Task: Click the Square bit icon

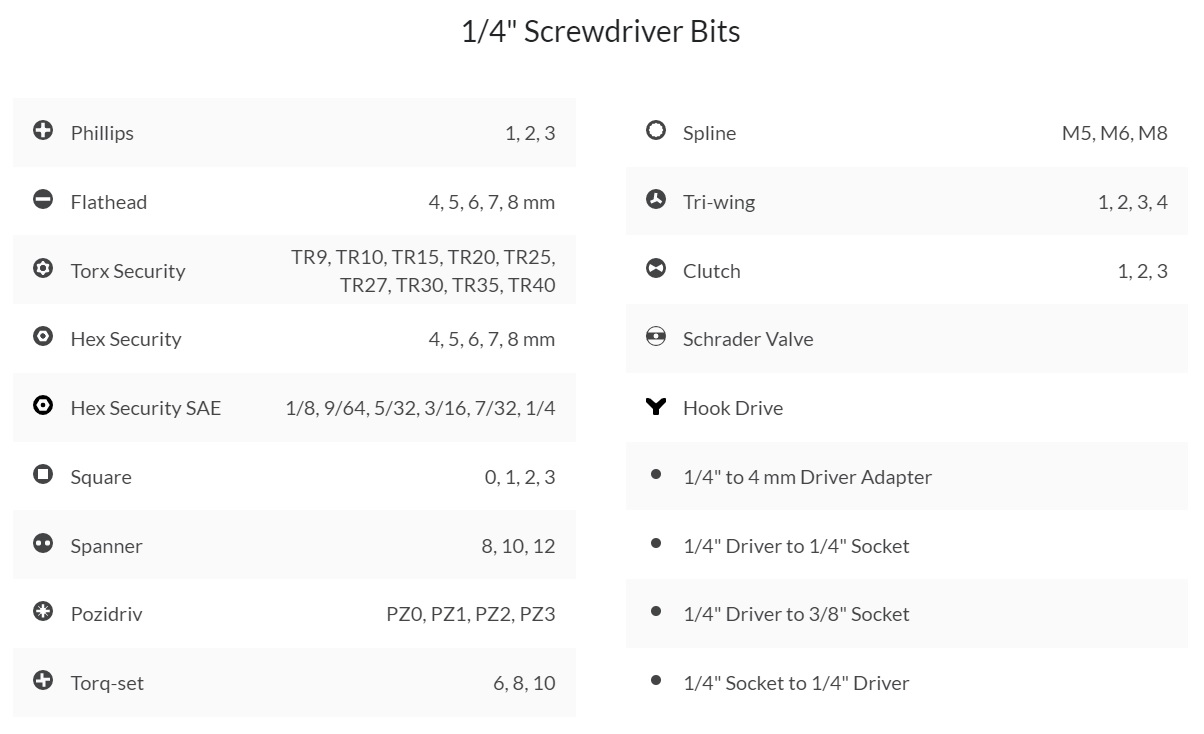Action: click(x=43, y=474)
